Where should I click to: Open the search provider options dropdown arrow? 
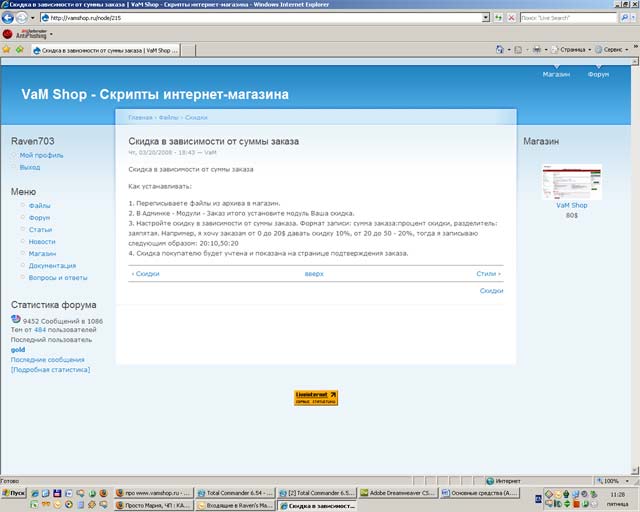tap(633, 18)
